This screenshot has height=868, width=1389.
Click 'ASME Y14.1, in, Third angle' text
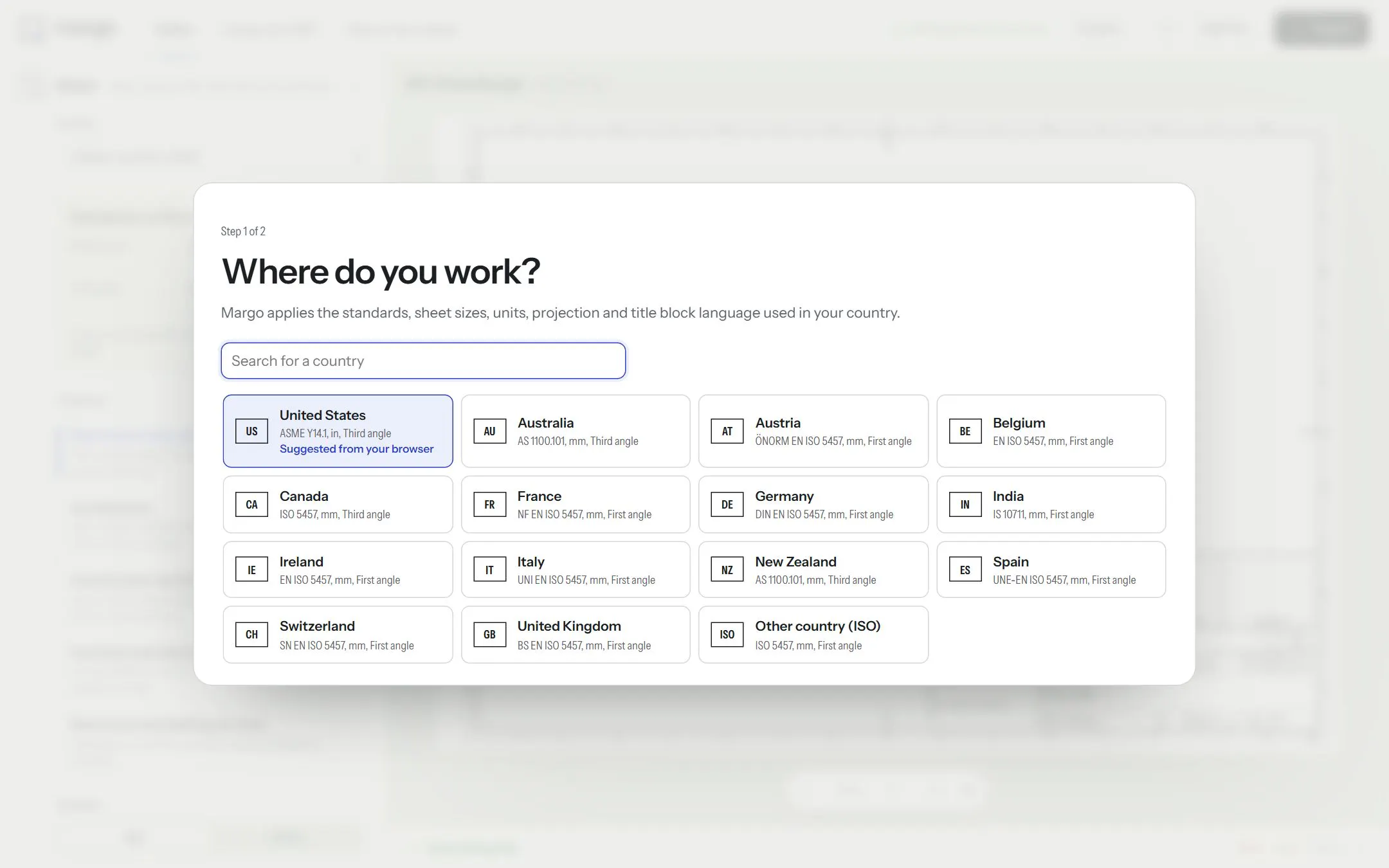(335, 433)
